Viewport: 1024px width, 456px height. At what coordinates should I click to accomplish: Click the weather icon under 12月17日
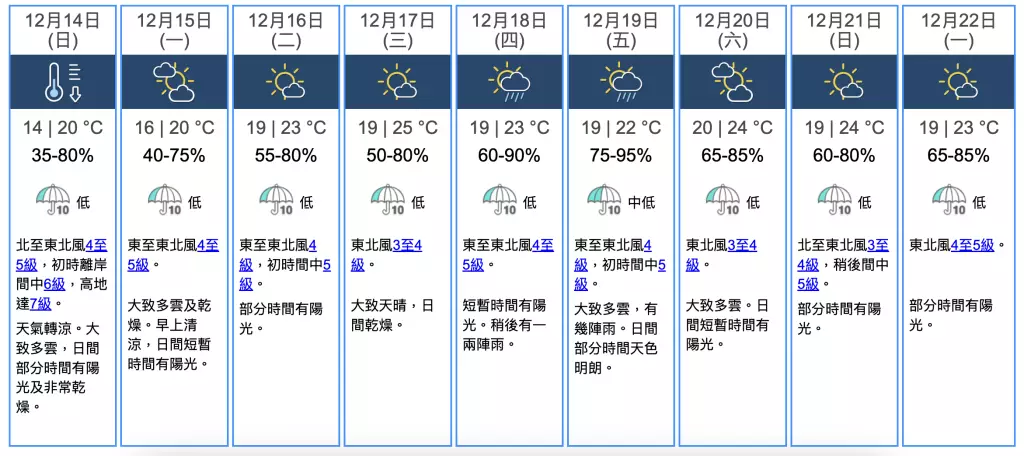click(x=397, y=82)
